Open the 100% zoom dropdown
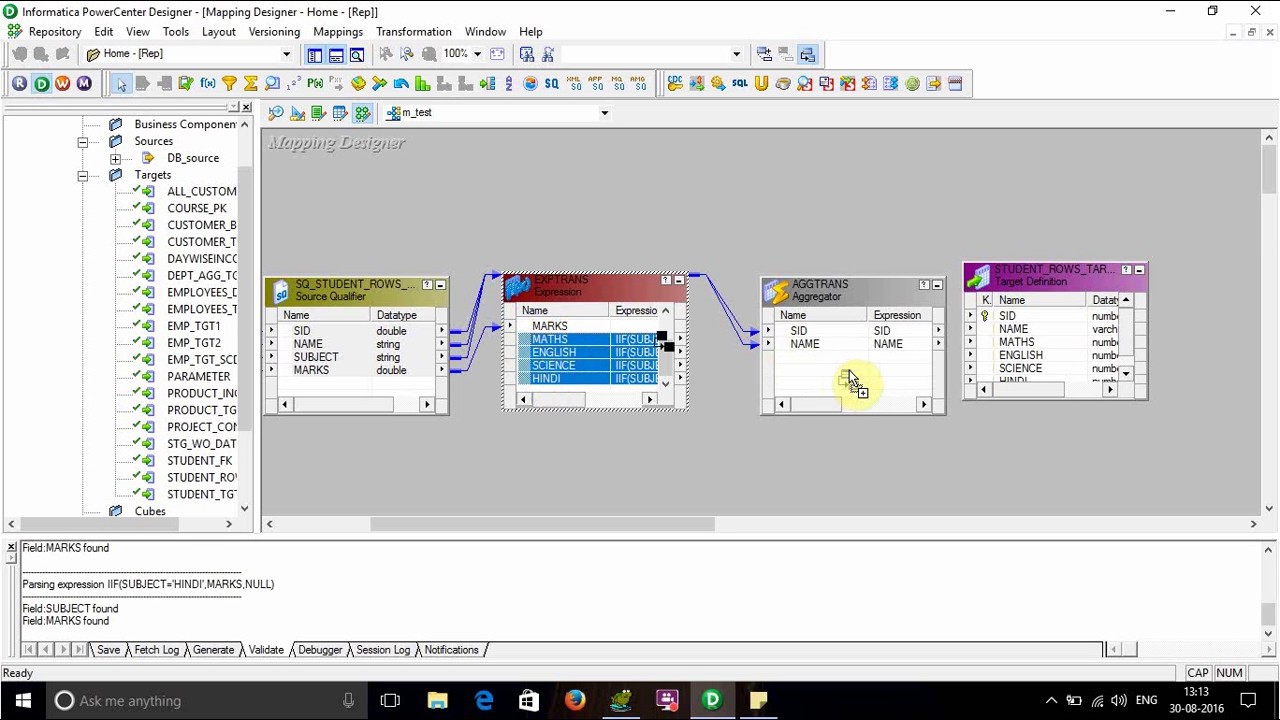The width and height of the screenshot is (1280, 720). coord(477,54)
